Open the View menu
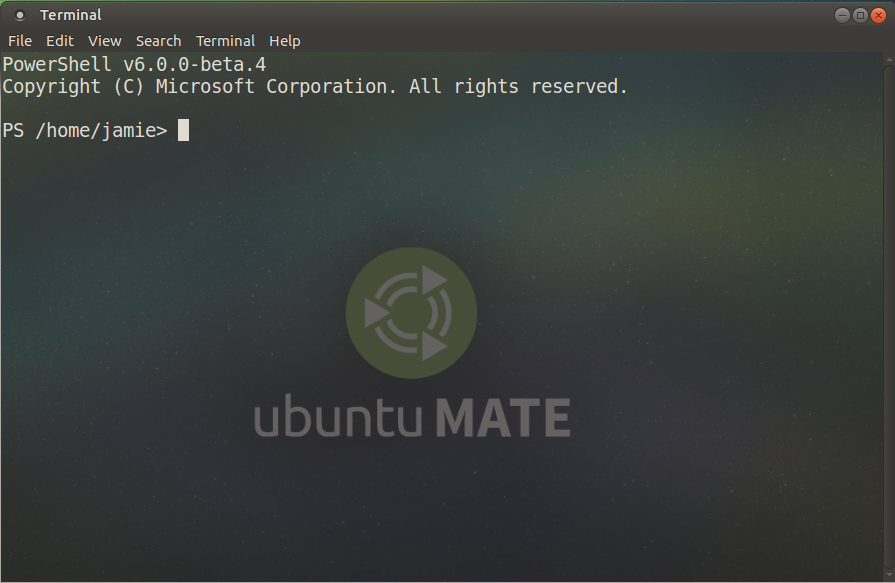 click(x=104, y=41)
